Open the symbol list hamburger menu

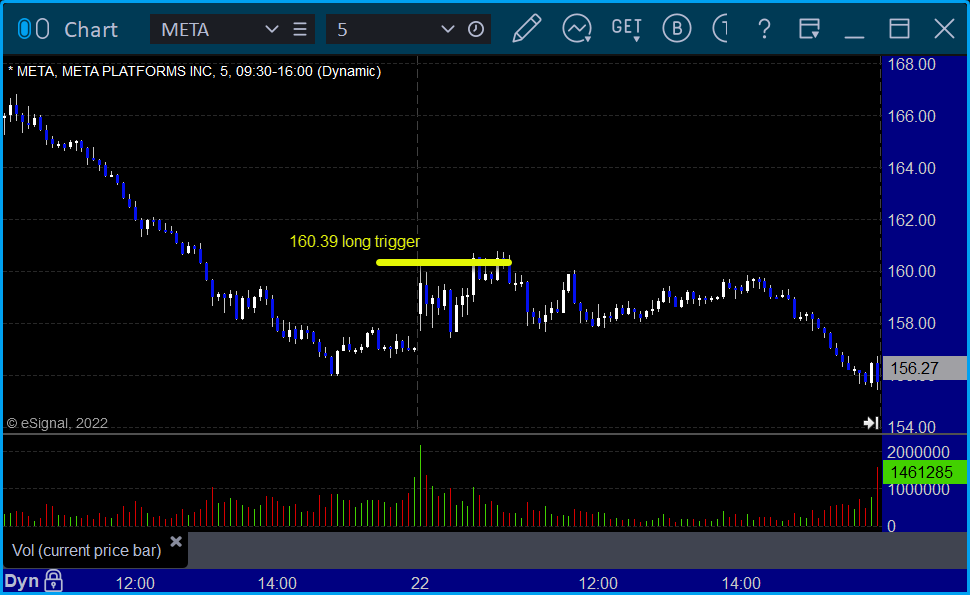tap(300, 29)
